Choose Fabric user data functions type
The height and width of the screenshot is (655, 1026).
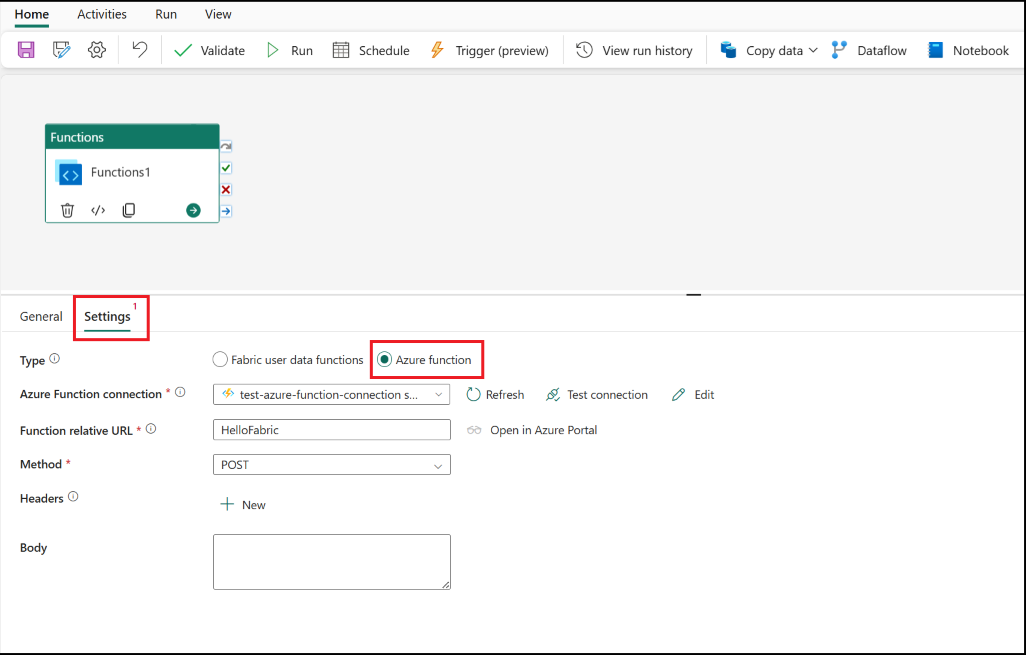click(x=220, y=359)
